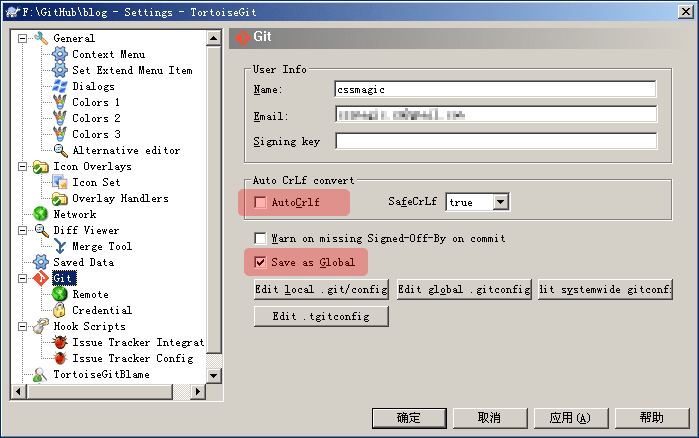Click the Issue Tracker Config bug icon
Screen dimensions: 699x438
click(60, 358)
